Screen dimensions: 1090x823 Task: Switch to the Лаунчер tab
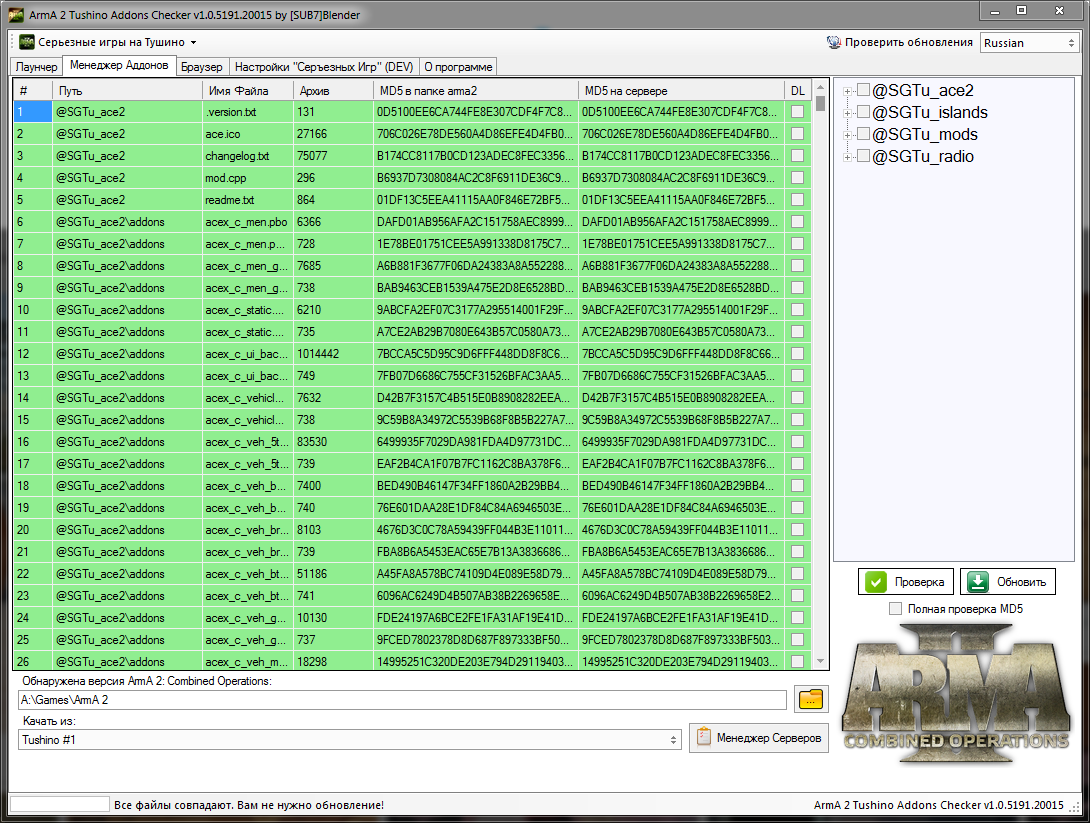(36, 67)
